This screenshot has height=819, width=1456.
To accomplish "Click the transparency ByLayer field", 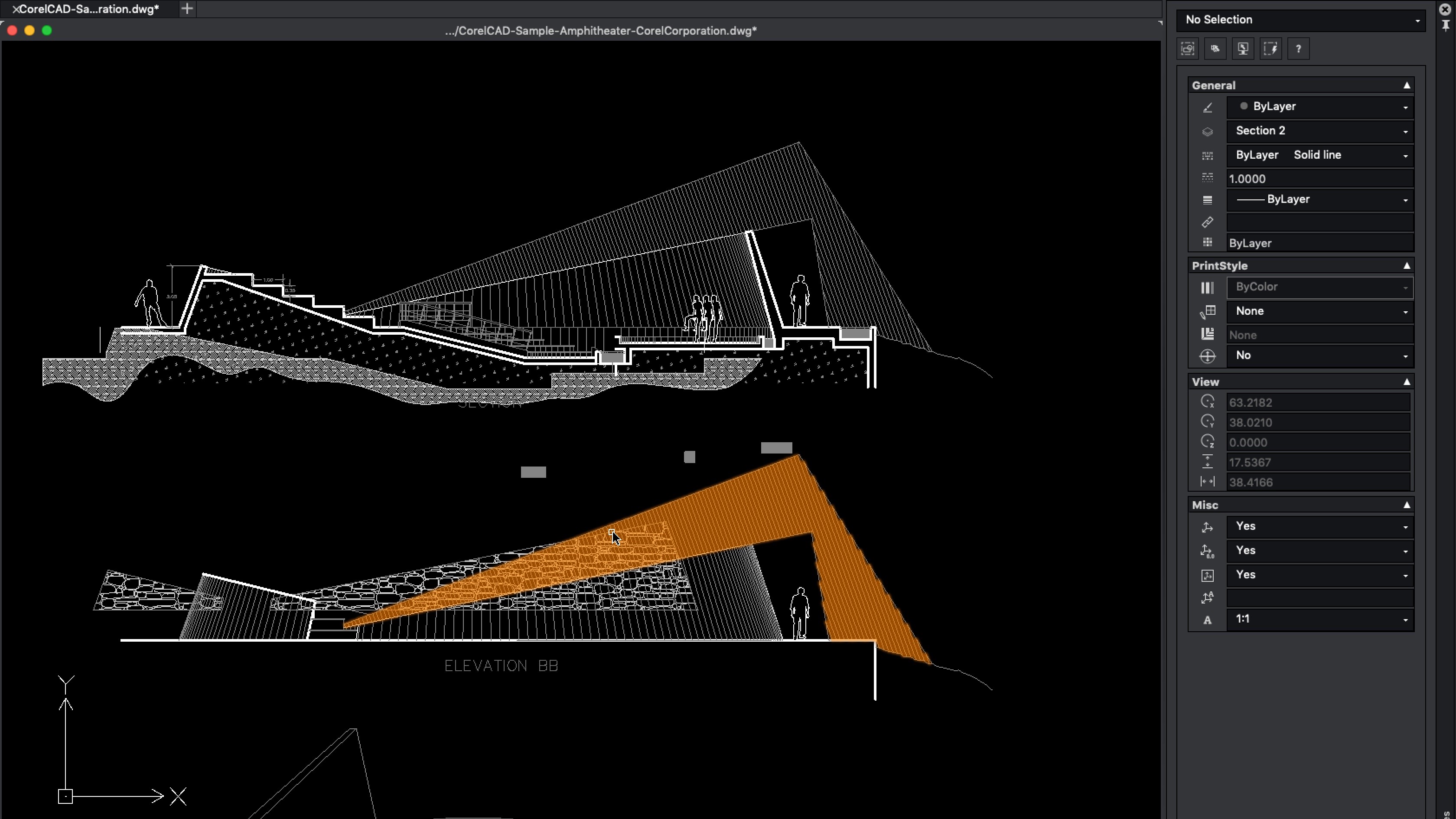I will [1320, 243].
